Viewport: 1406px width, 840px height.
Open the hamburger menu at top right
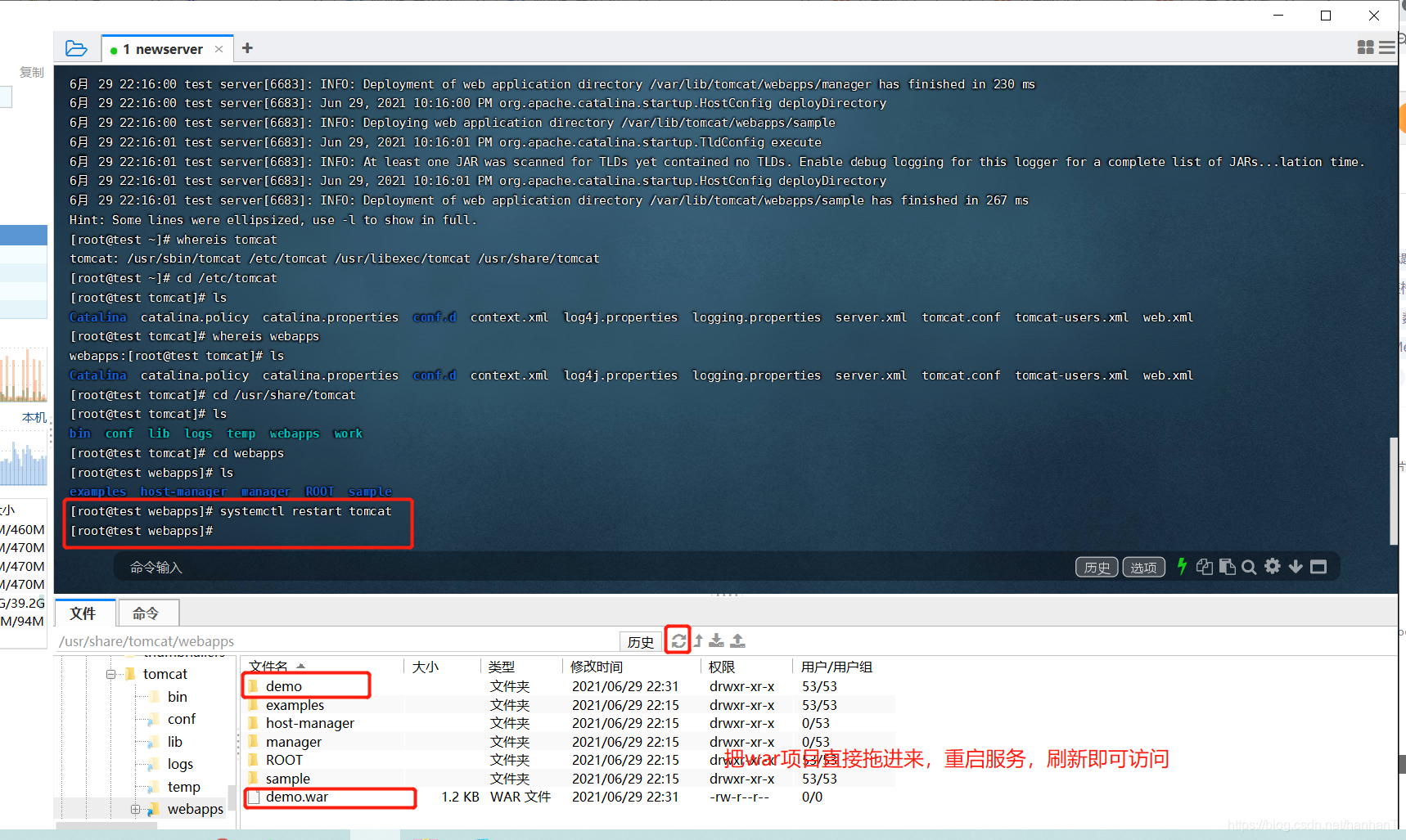(1386, 48)
